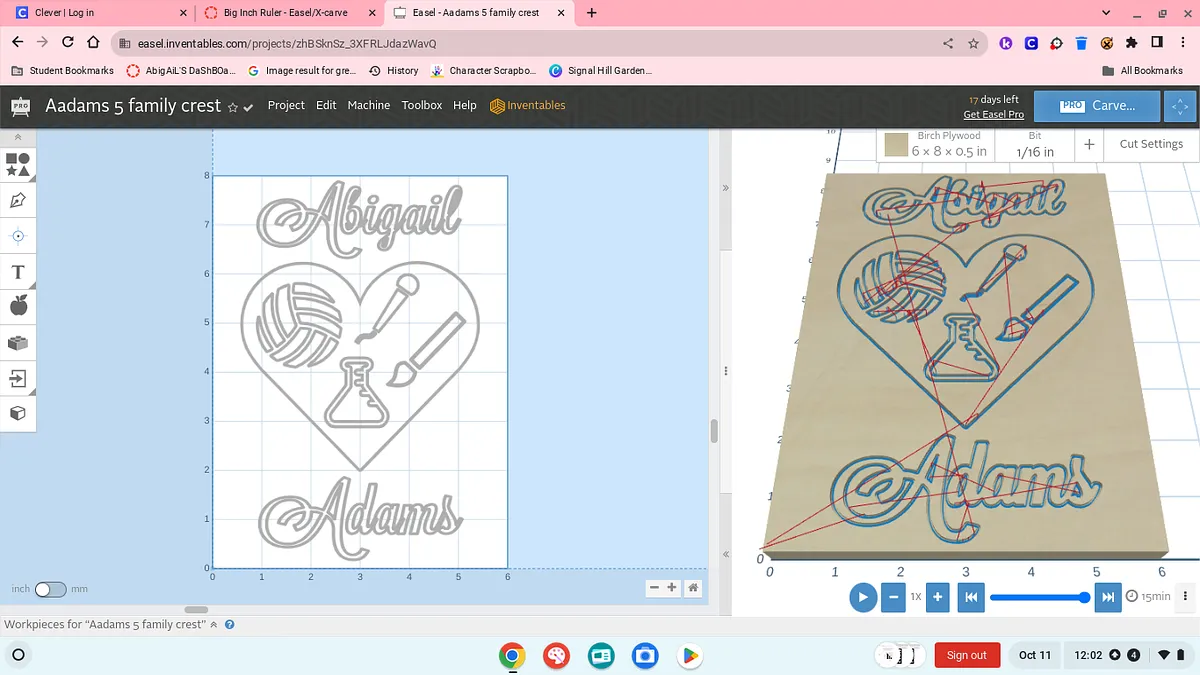
Task: Open the Shapes tool in left toolbar
Action: [x=18, y=164]
